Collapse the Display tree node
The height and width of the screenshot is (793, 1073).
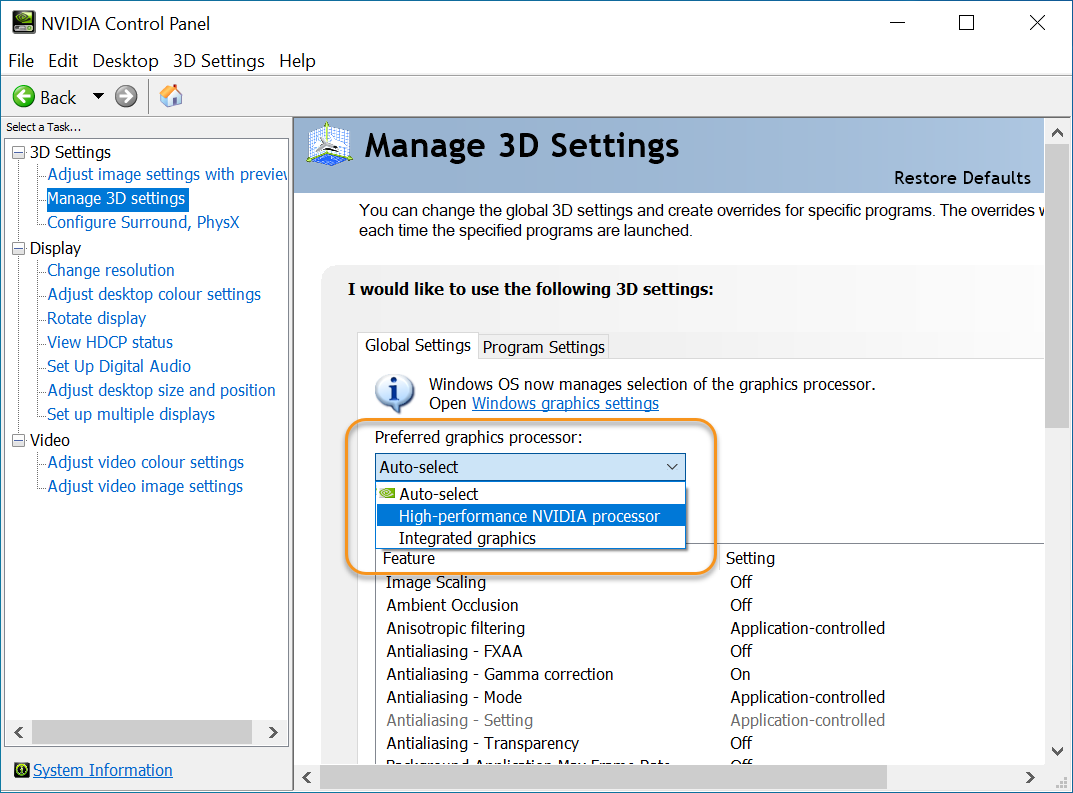[x=19, y=248]
